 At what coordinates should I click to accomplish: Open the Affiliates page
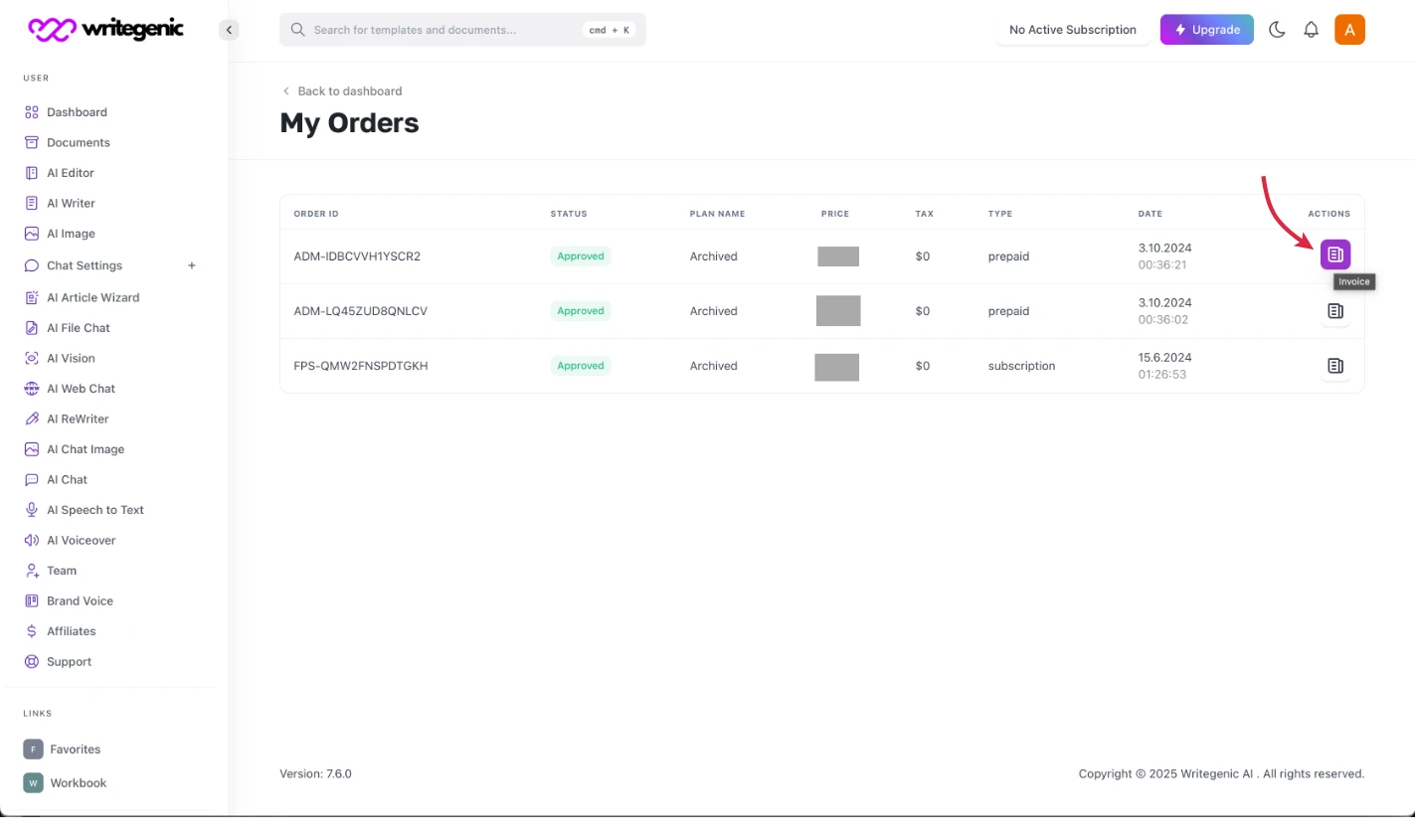71,631
